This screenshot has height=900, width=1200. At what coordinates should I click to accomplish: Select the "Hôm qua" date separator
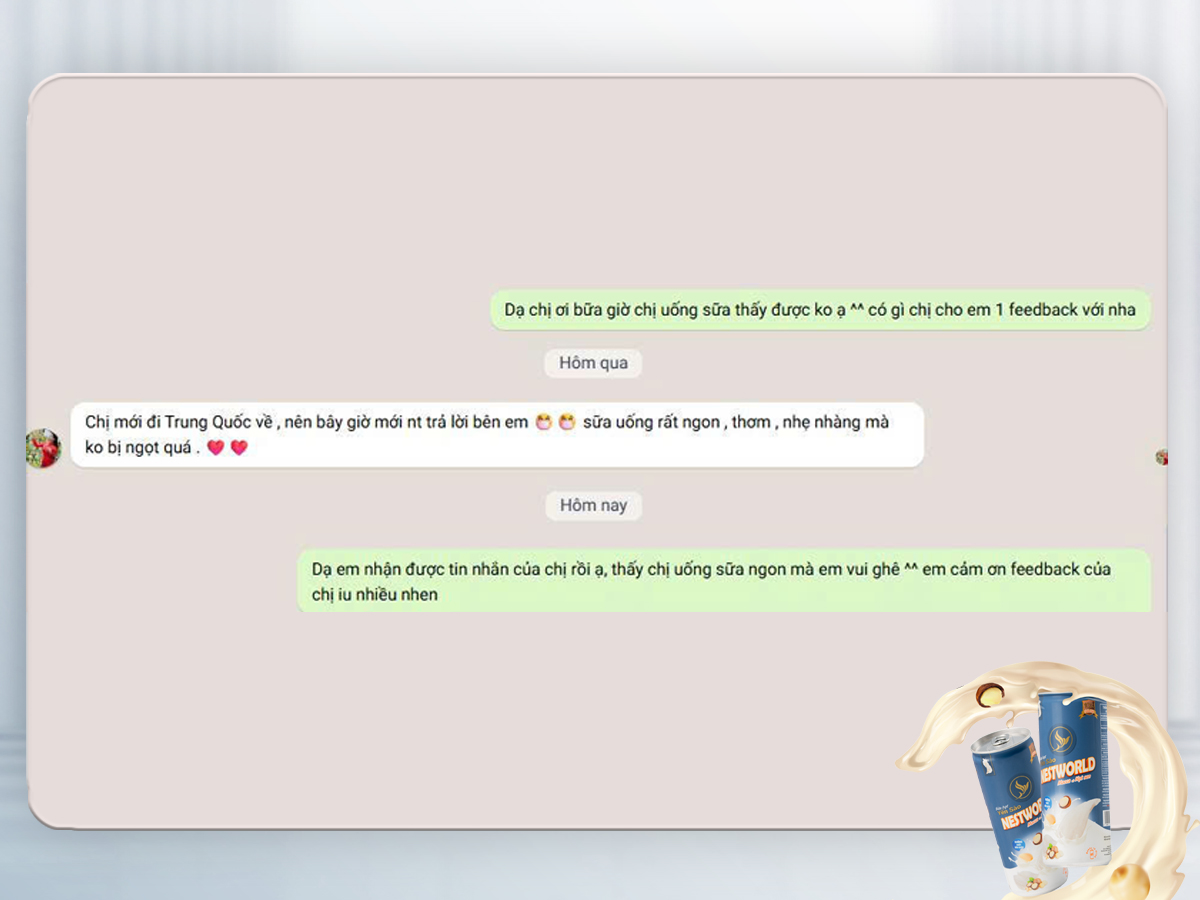tap(593, 363)
